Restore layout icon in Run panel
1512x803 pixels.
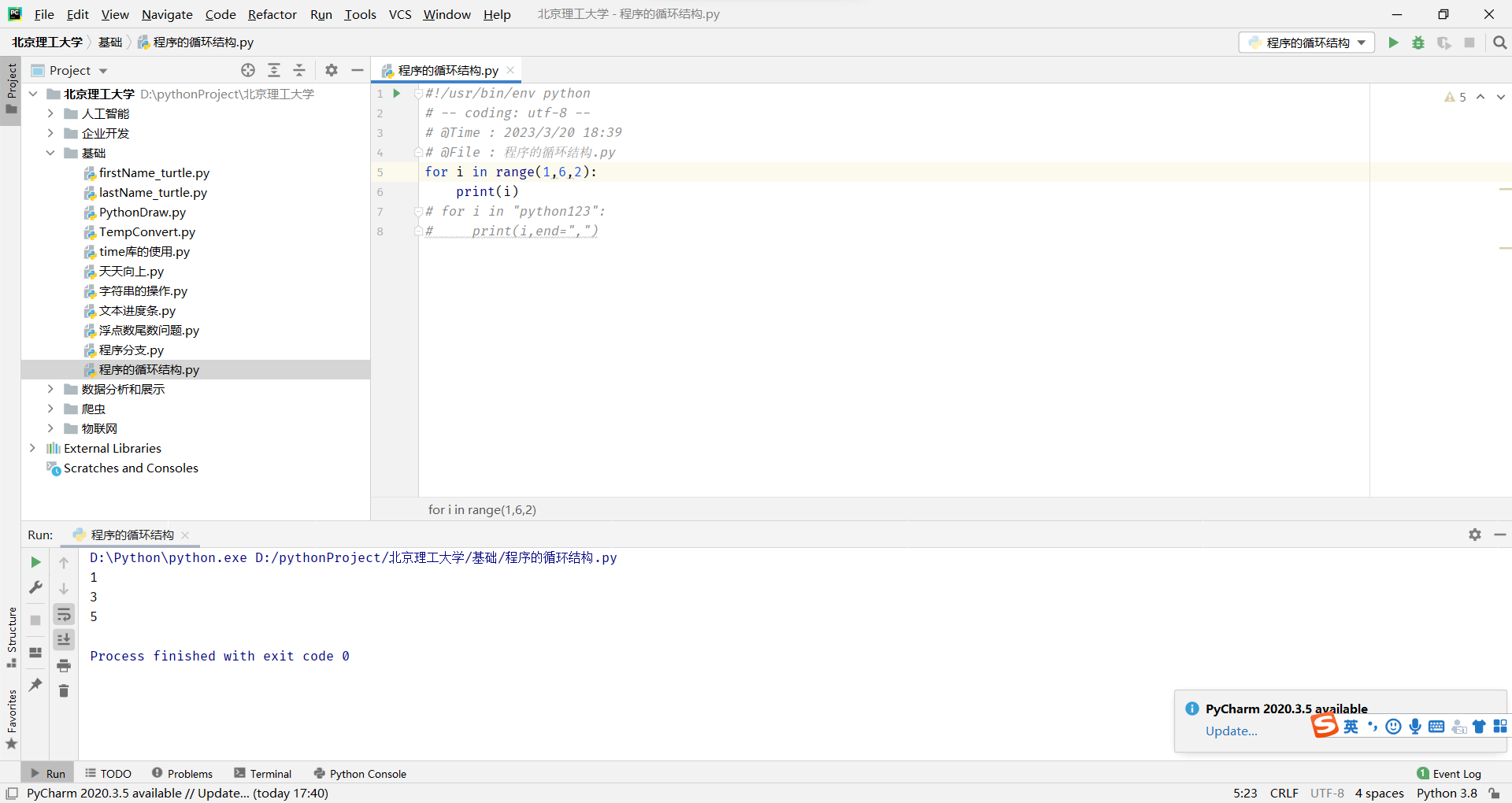pos(35,653)
